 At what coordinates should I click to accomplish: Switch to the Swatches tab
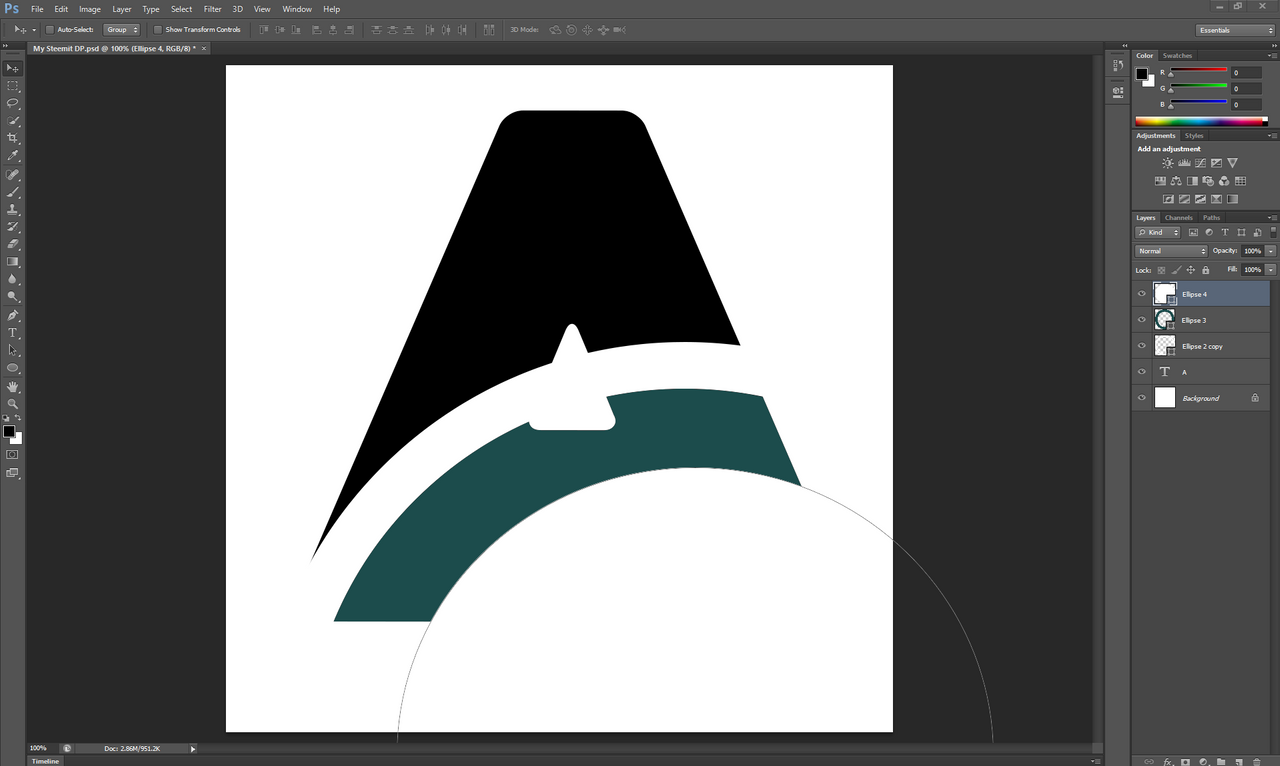pyautogui.click(x=1178, y=56)
